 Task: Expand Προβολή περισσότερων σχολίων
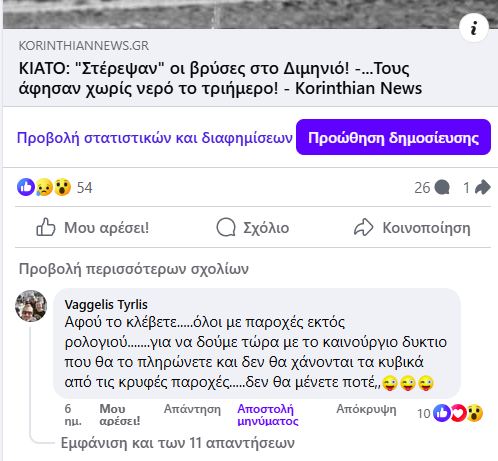click(x=134, y=269)
